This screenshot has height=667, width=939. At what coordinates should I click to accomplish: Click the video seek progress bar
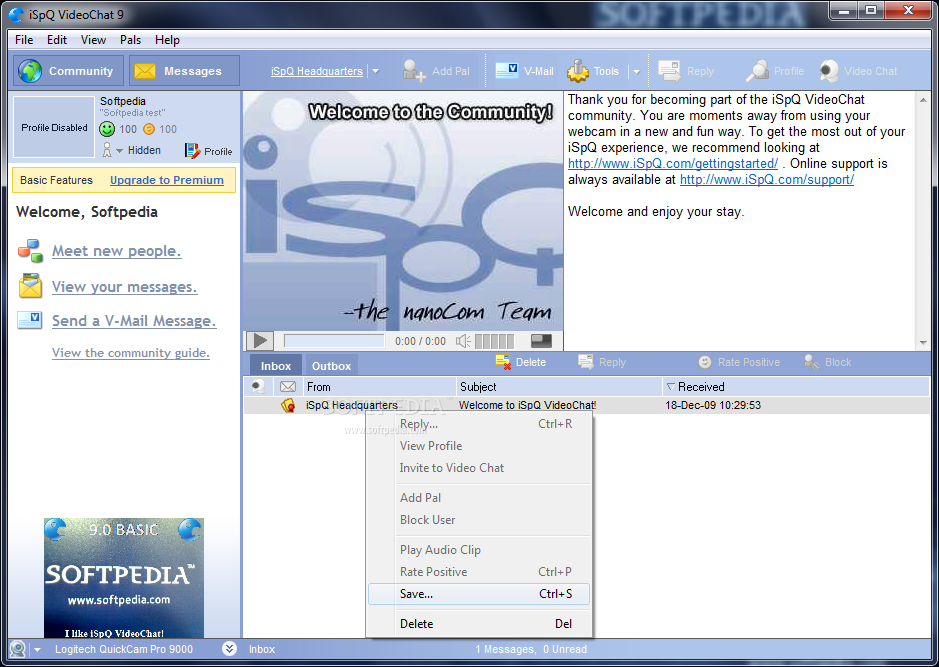point(334,341)
